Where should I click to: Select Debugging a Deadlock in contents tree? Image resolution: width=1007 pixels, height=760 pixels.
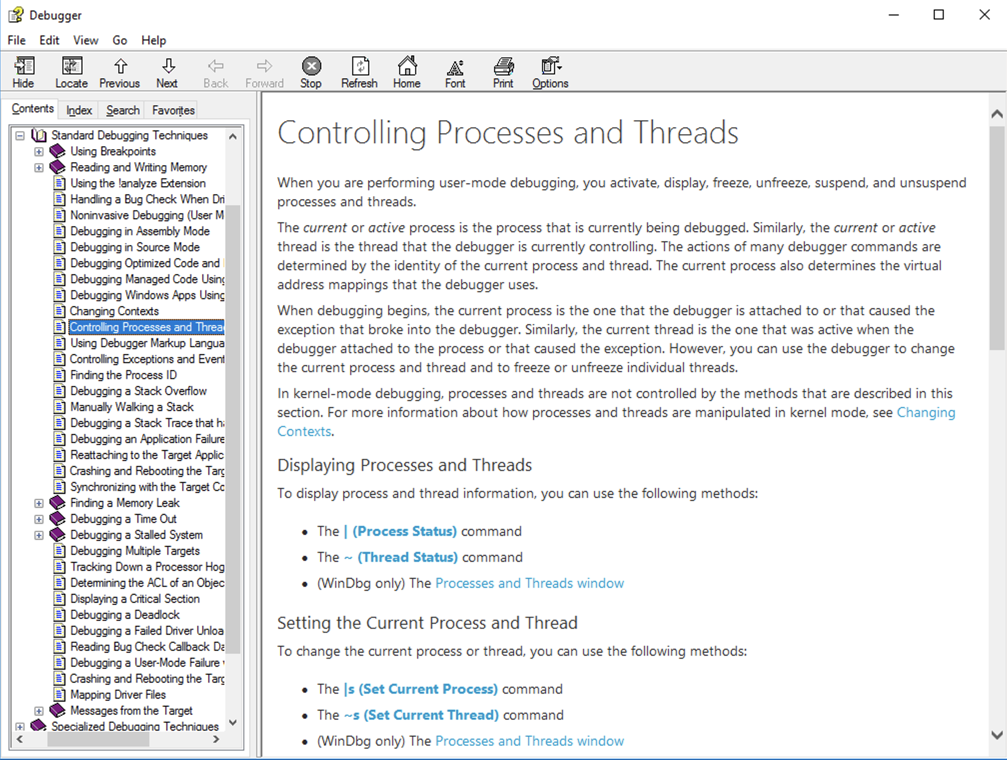coord(125,615)
